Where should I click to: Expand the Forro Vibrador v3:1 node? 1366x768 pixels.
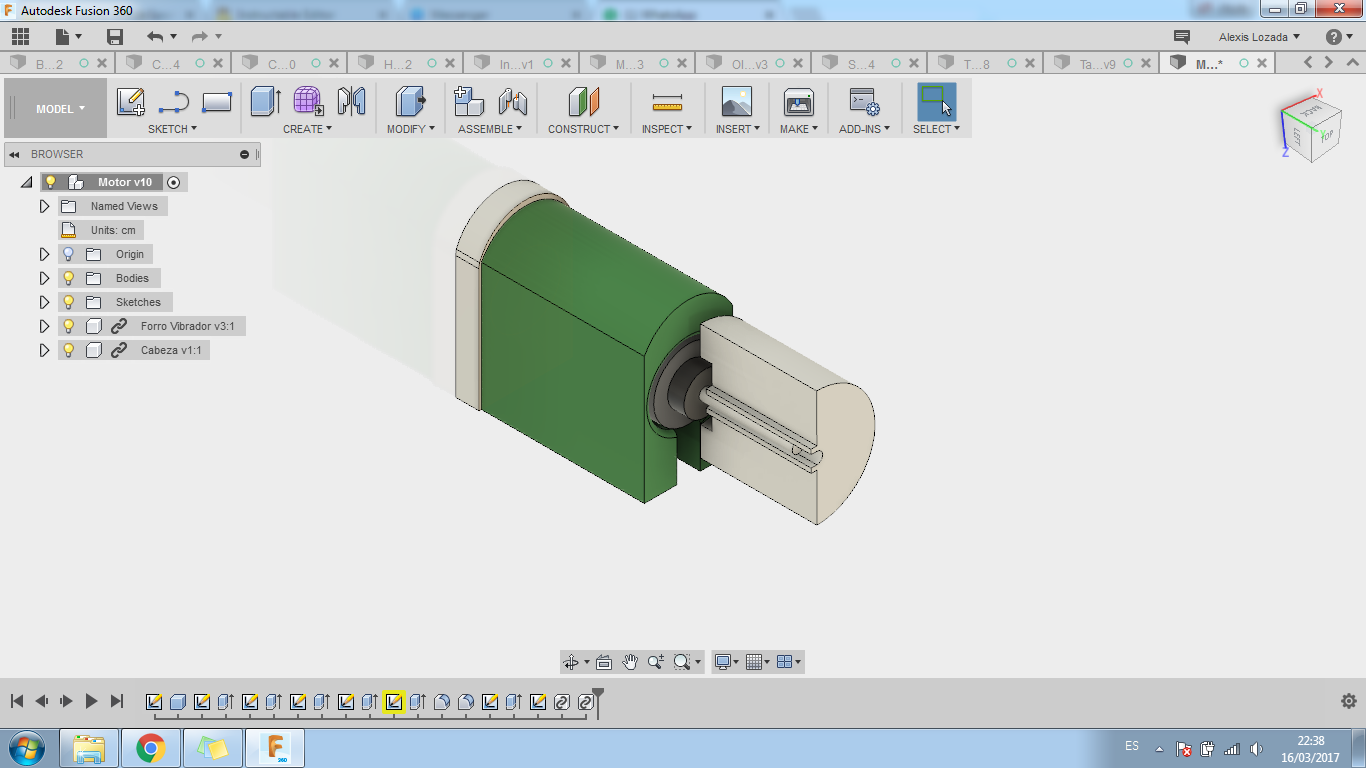tap(44, 326)
